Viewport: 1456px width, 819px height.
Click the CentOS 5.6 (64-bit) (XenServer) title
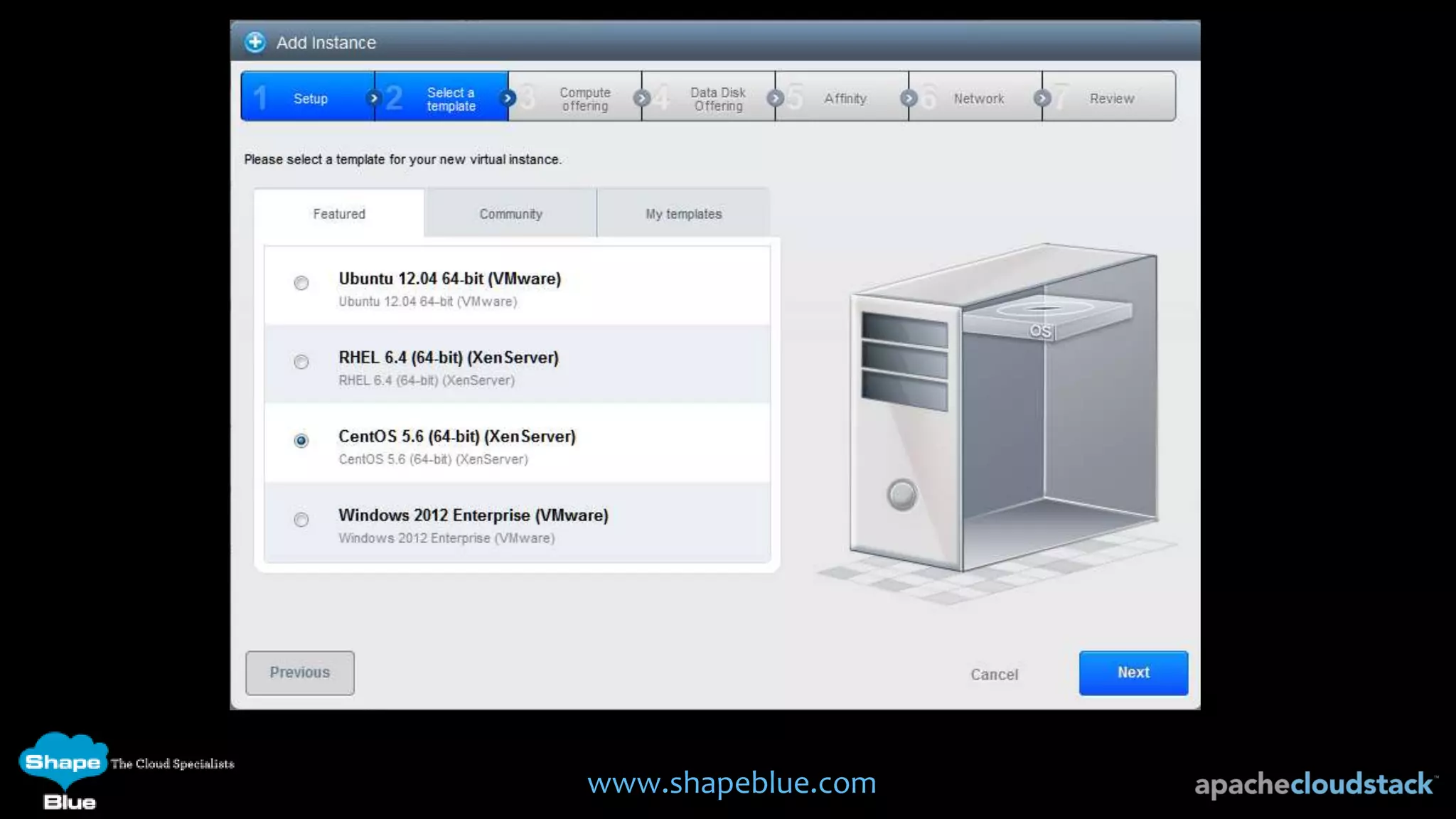coord(457,437)
